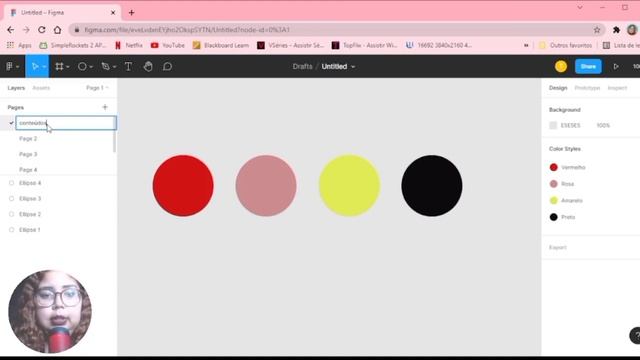This screenshot has height=360, width=640.
Task: Click the background opacity 100% value
Action: pos(603,125)
